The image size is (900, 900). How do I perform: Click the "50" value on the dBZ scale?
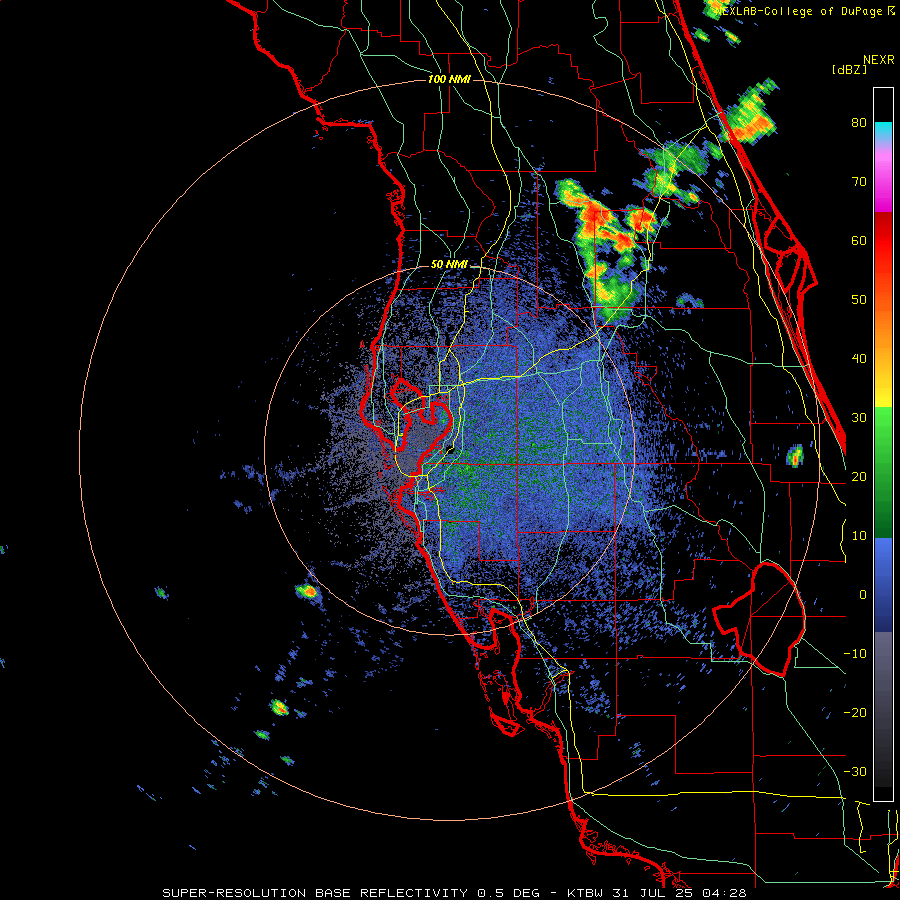(859, 300)
